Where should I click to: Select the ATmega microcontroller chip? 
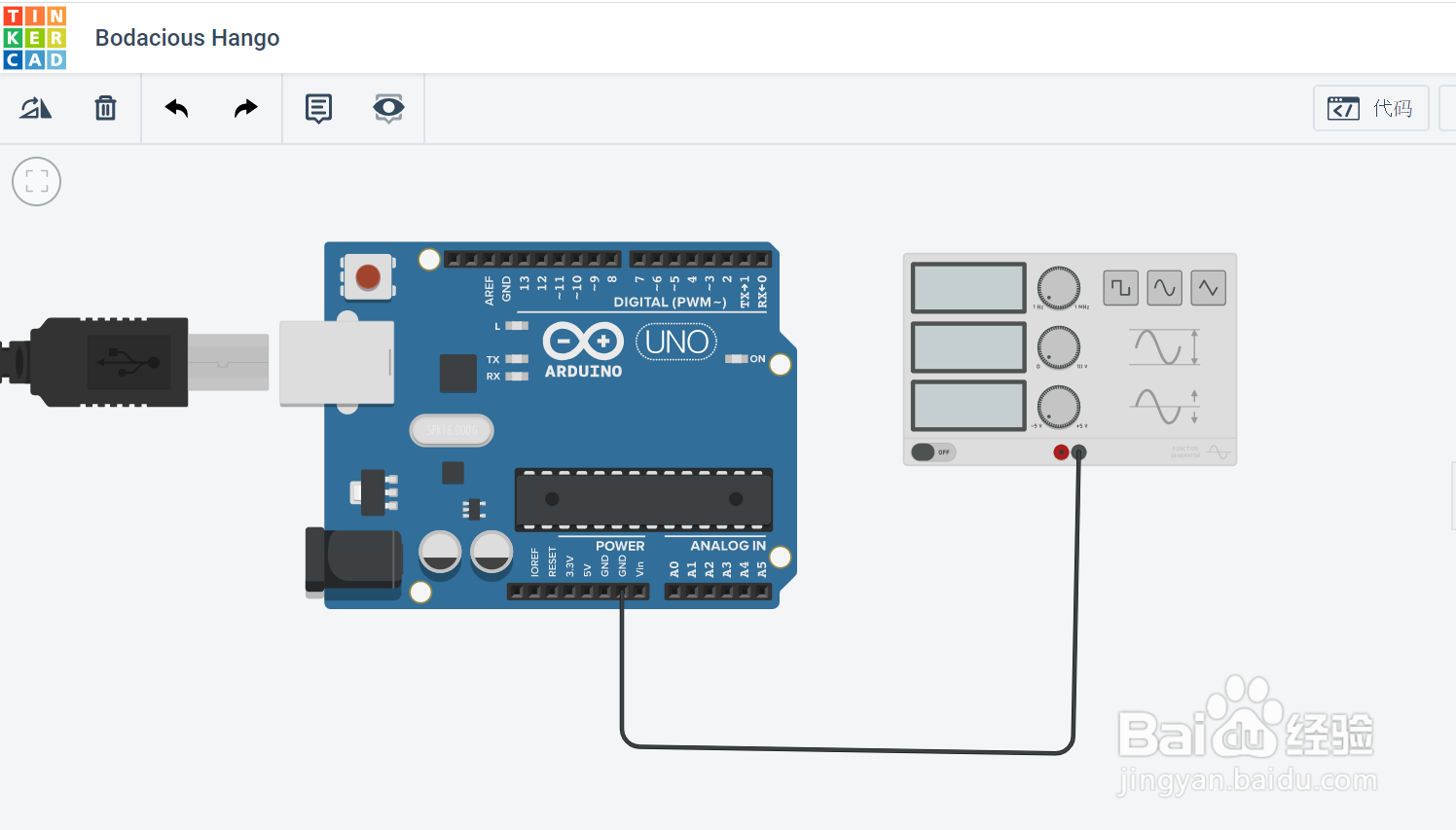point(643,499)
